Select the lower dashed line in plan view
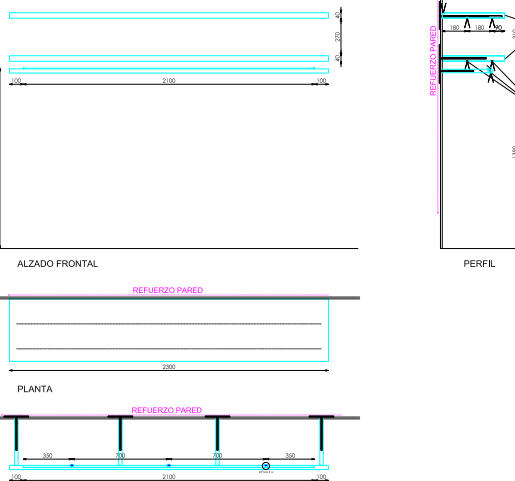The image size is (515, 481). tap(169, 349)
